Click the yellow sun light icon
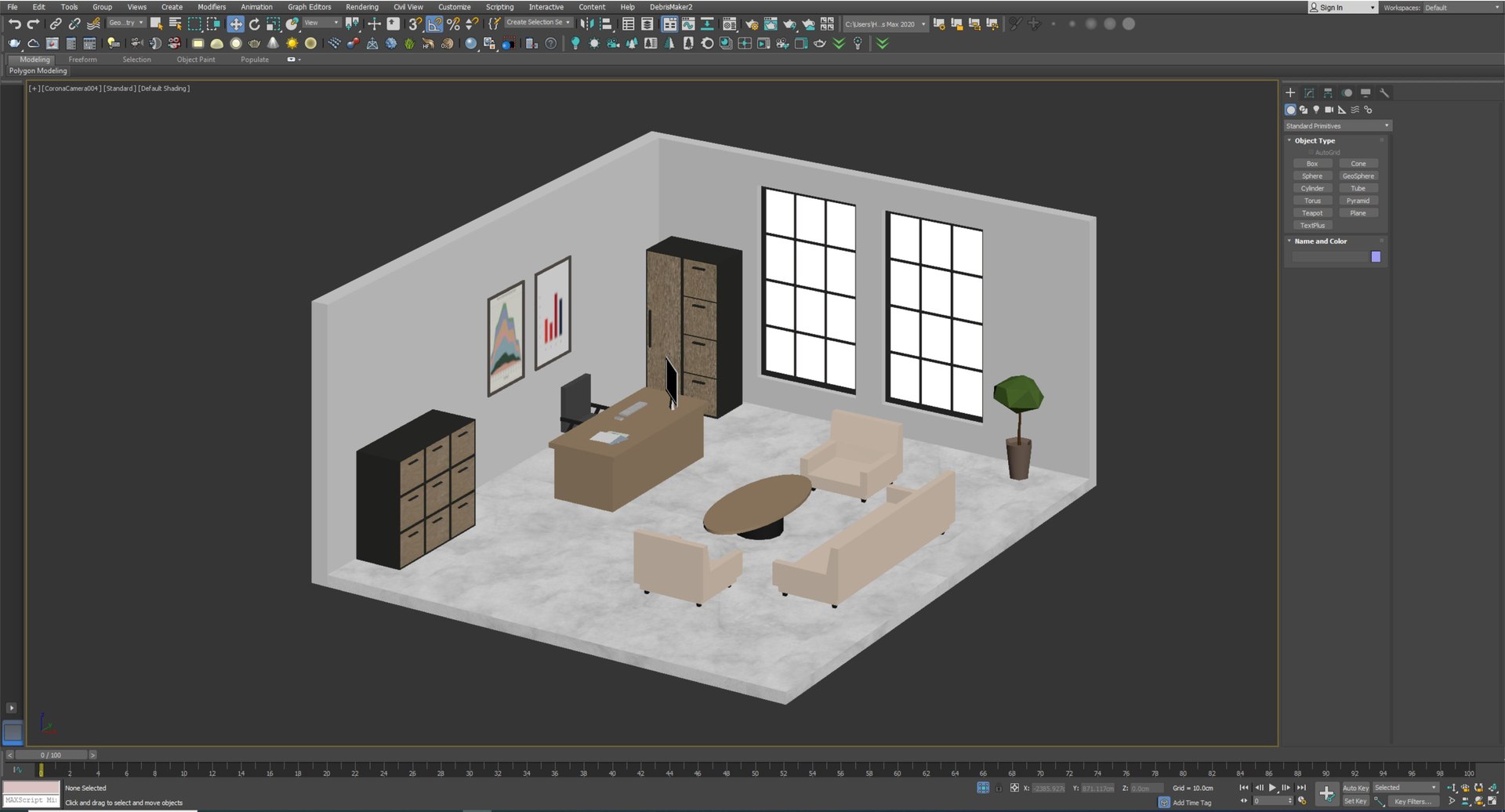This screenshot has width=1505, height=812. click(x=292, y=43)
